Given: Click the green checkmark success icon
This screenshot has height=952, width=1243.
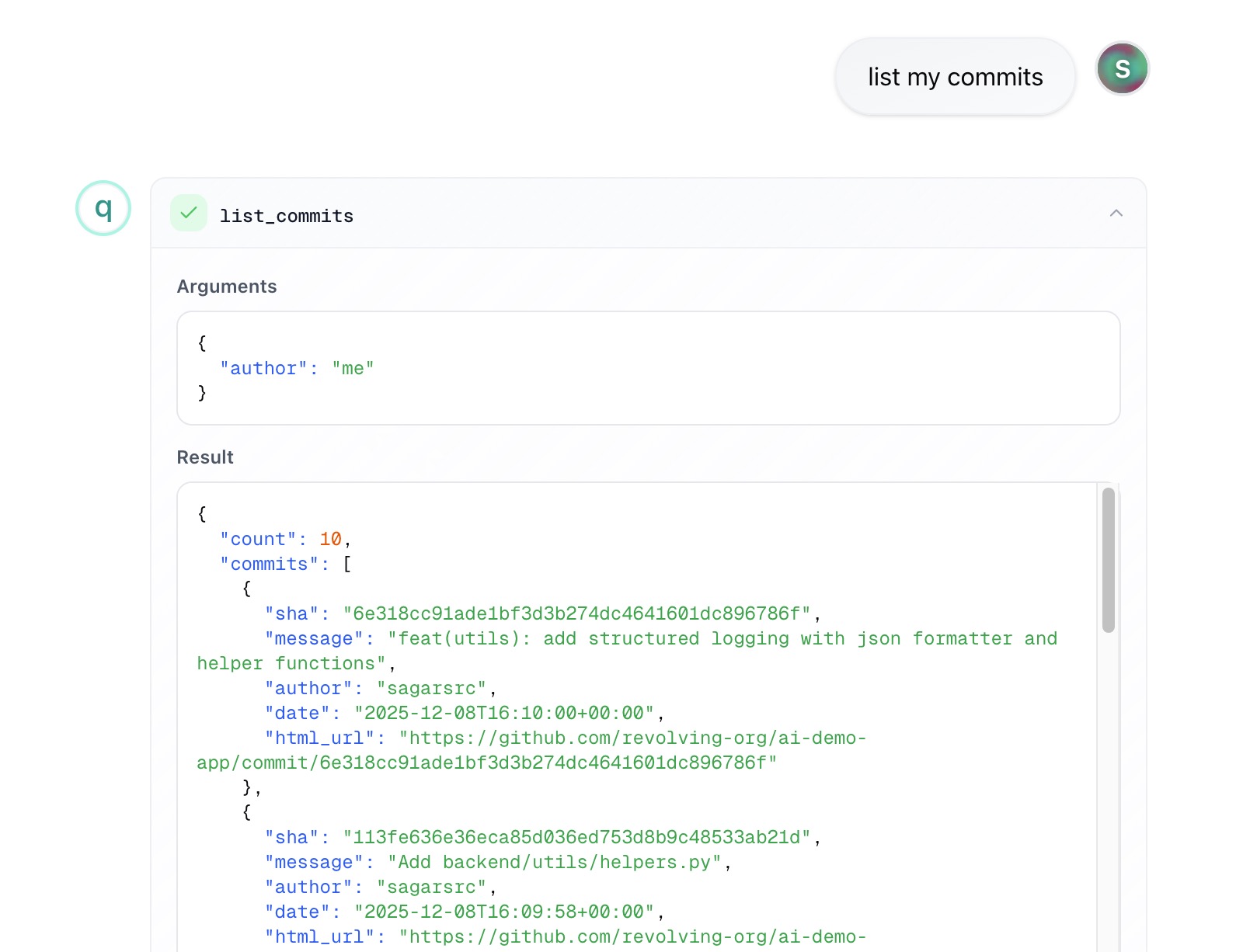Looking at the screenshot, I should coord(189,214).
